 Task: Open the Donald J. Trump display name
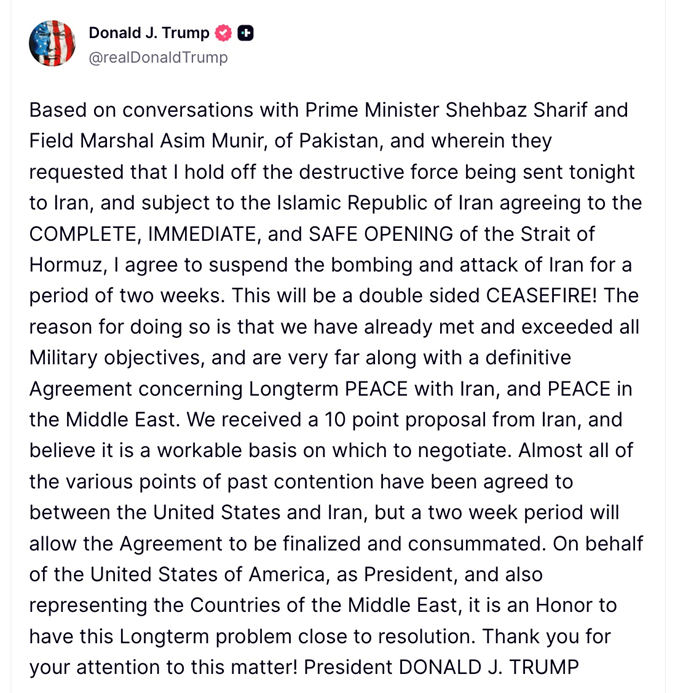click(149, 33)
